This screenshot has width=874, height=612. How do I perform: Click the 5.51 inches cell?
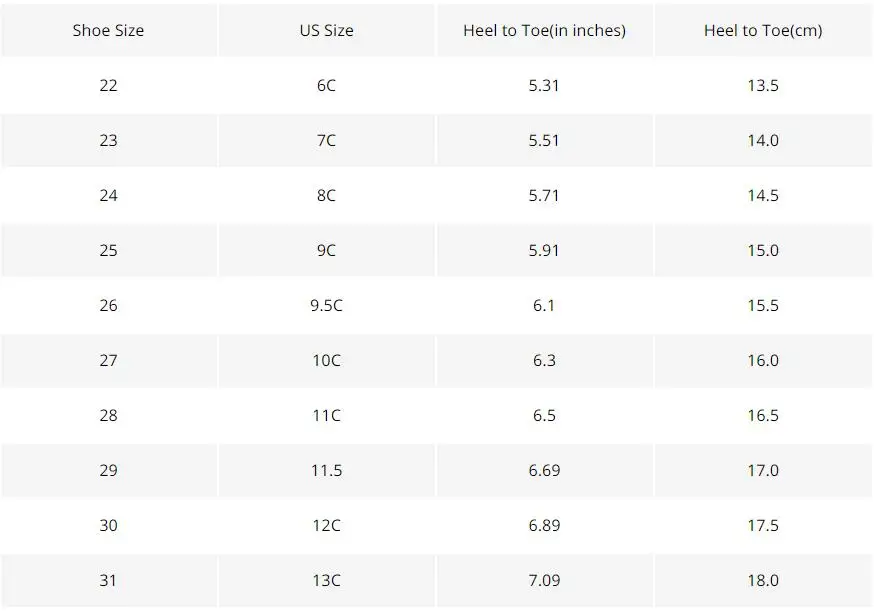544,140
